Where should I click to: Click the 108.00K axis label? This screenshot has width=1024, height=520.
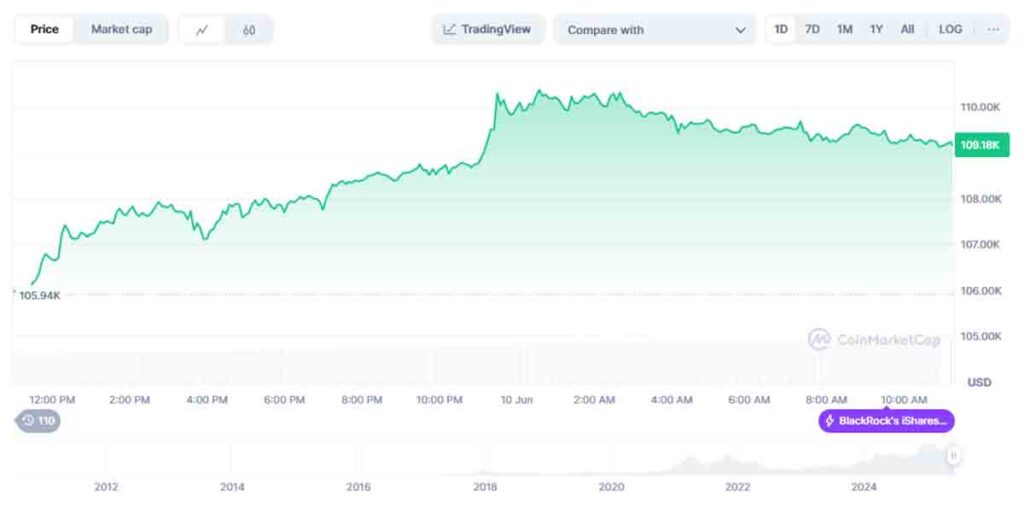point(980,199)
